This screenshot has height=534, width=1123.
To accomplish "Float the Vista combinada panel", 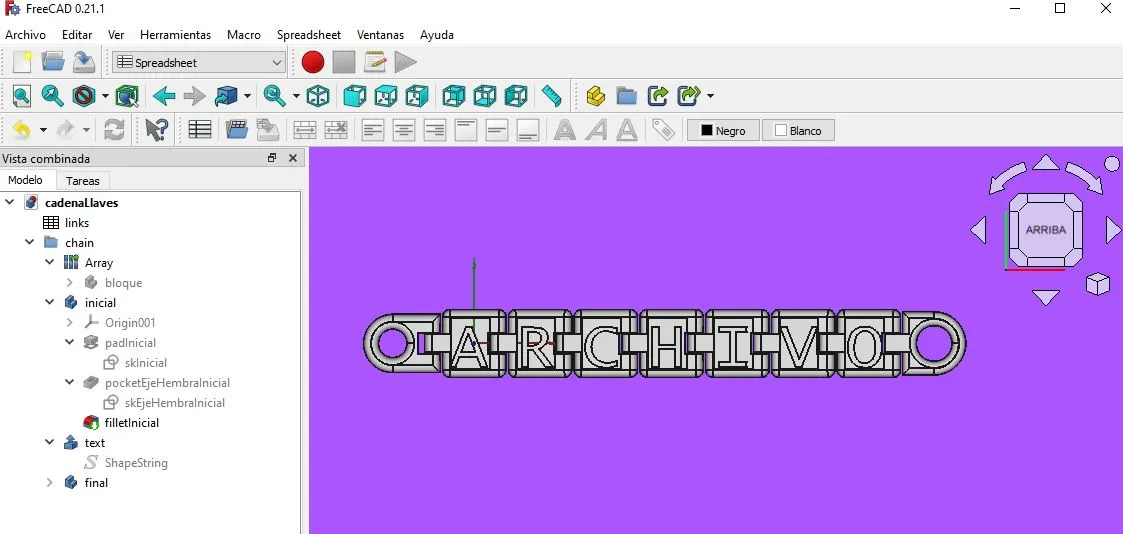I will coord(272,158).
